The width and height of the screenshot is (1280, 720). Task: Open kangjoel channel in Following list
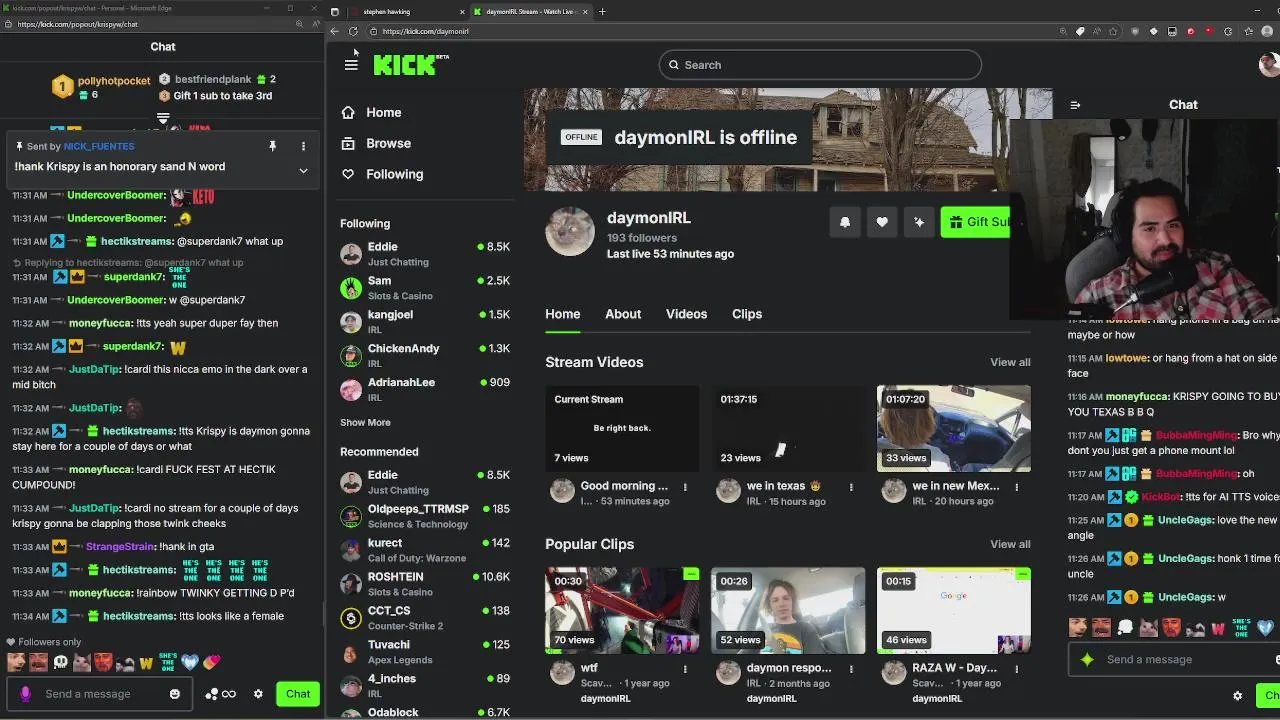[425, 321]
